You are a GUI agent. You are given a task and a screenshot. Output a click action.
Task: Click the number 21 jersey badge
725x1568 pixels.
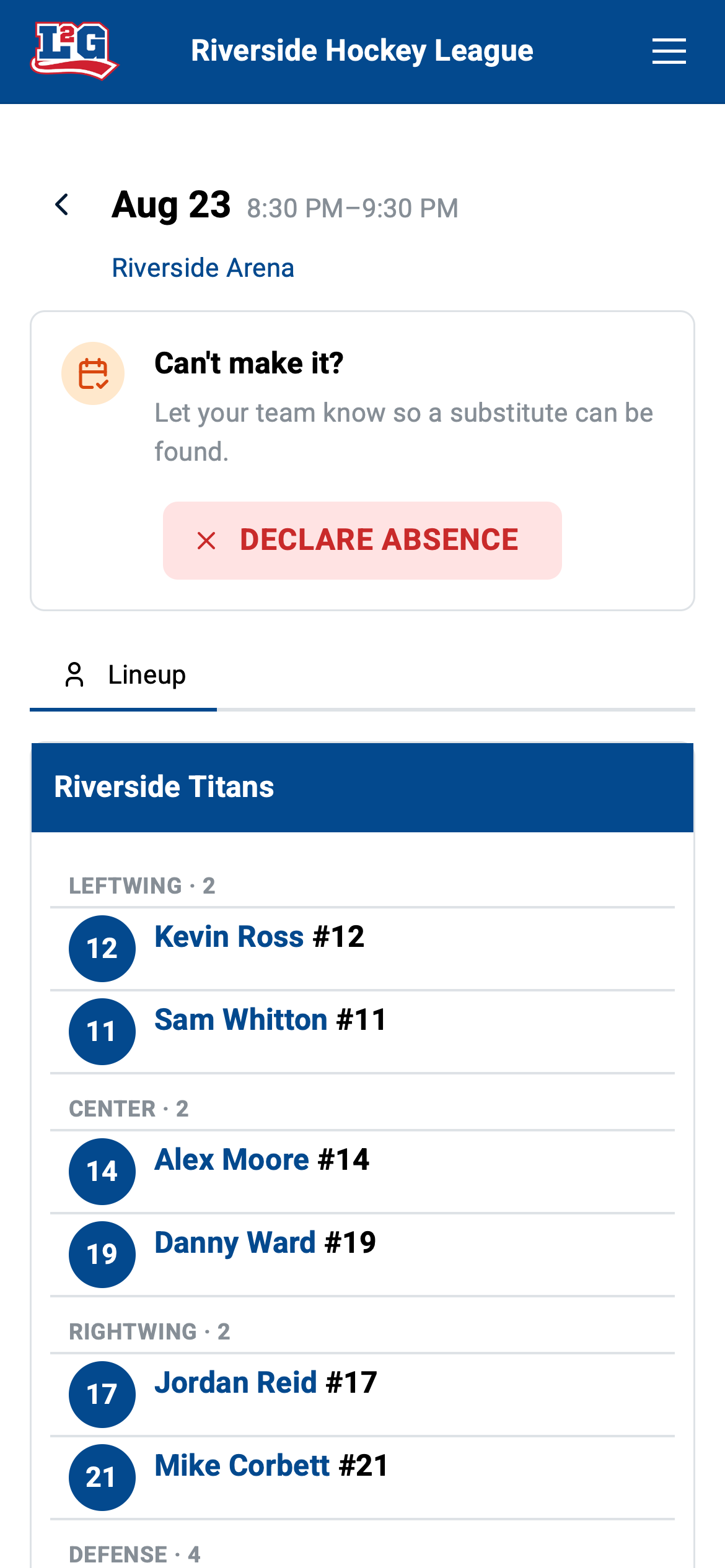coord(102,1478)
